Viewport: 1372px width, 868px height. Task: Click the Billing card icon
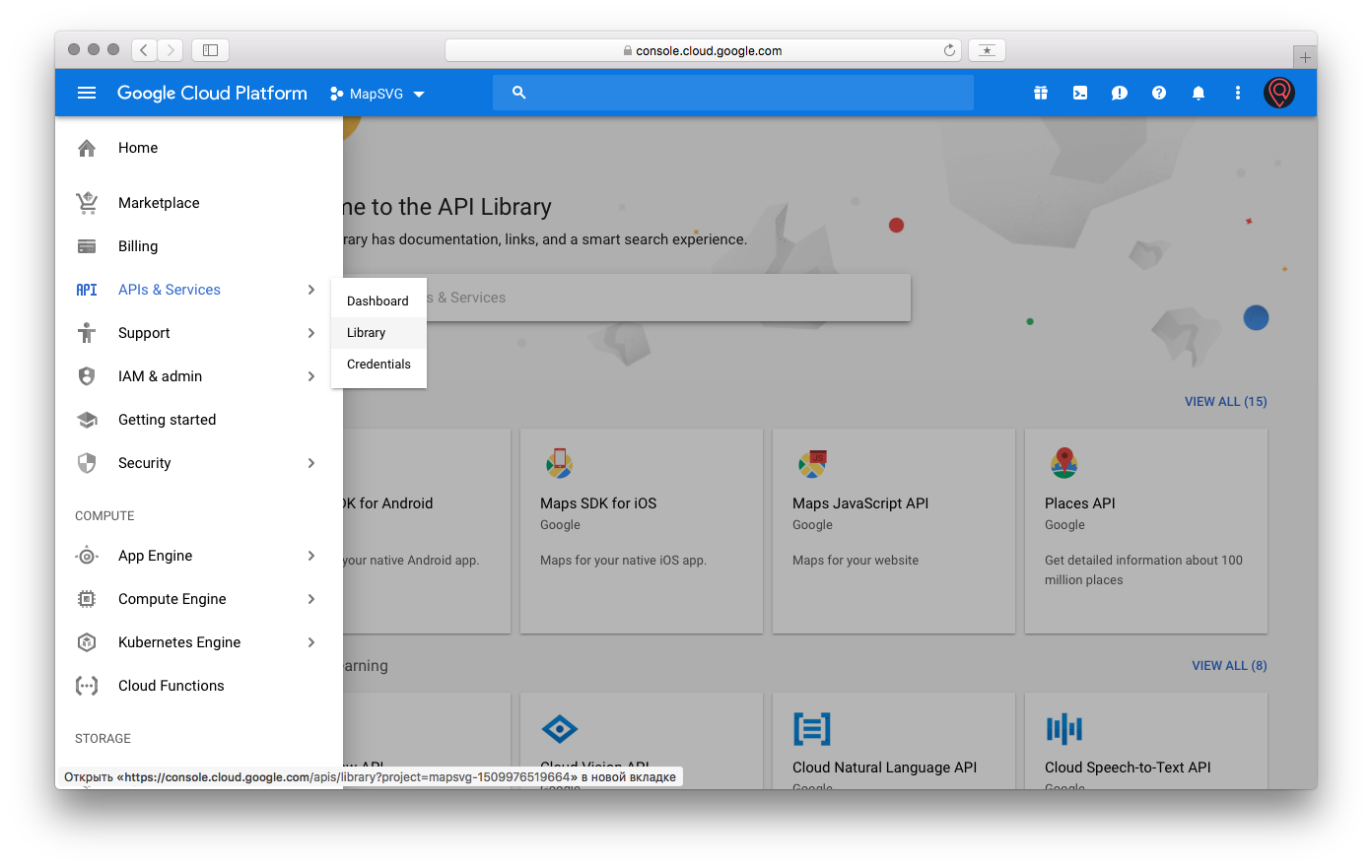point(87,246)
